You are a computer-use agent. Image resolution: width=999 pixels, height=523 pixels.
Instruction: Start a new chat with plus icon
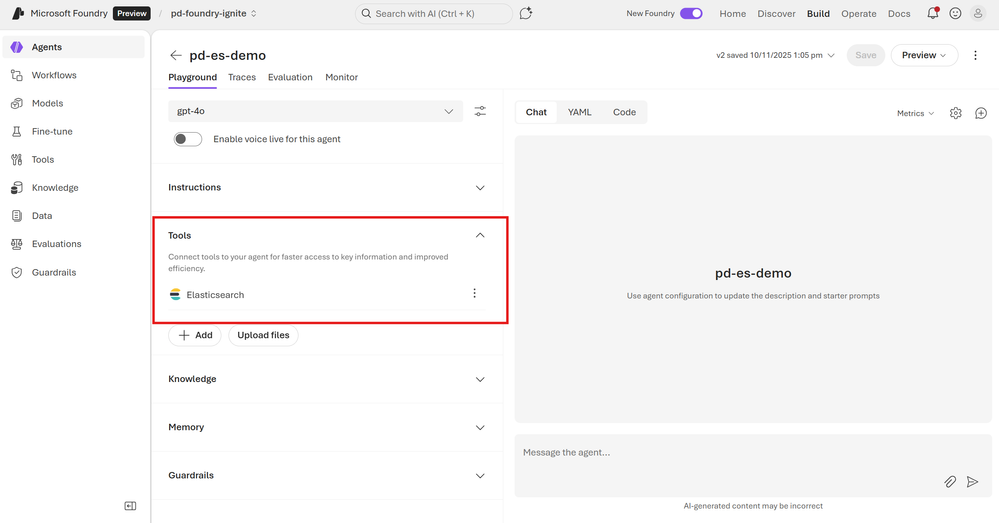pyautogui.click(x=981, y=113)
